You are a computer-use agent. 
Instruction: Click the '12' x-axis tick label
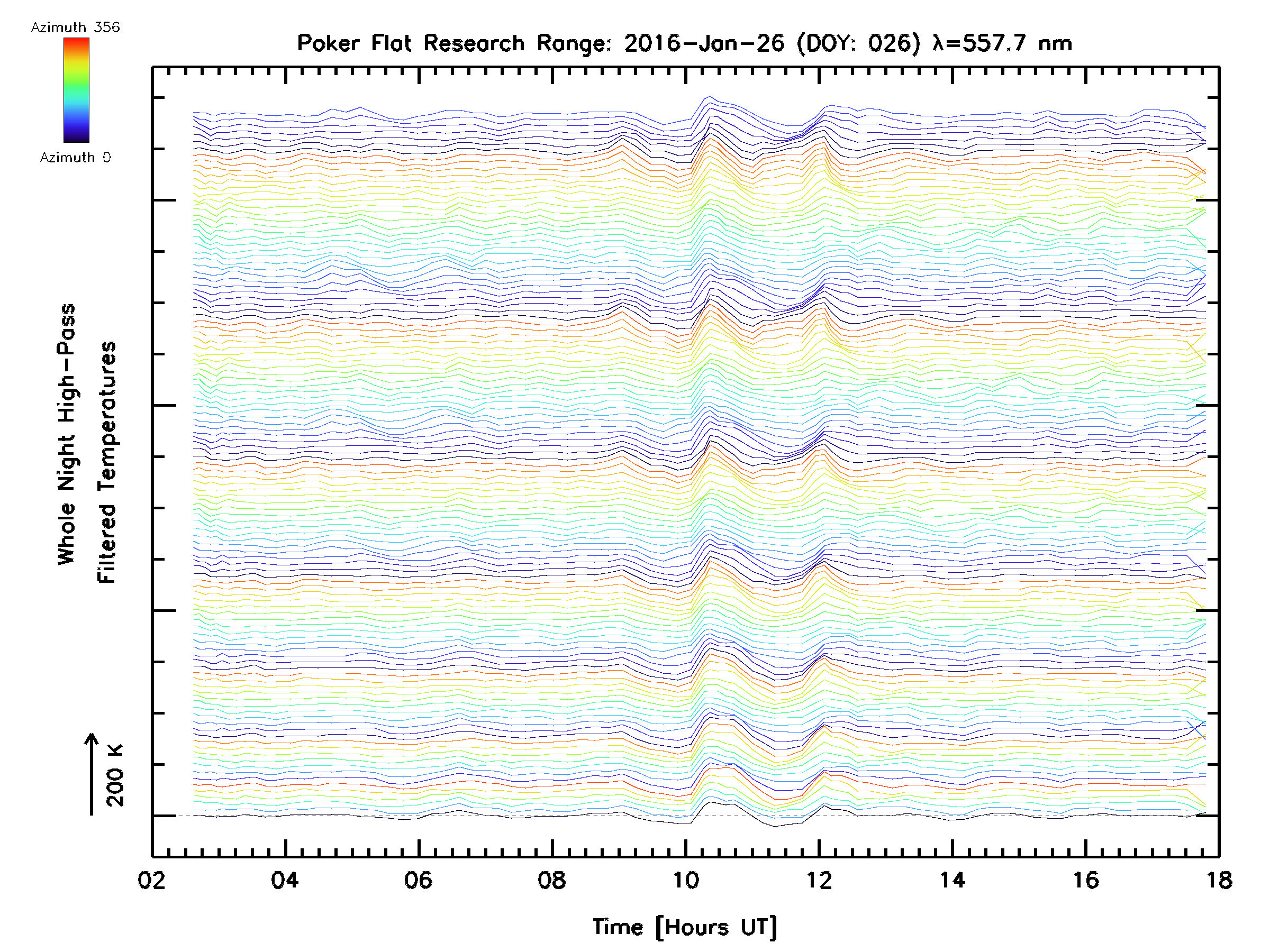coord(819,880)
